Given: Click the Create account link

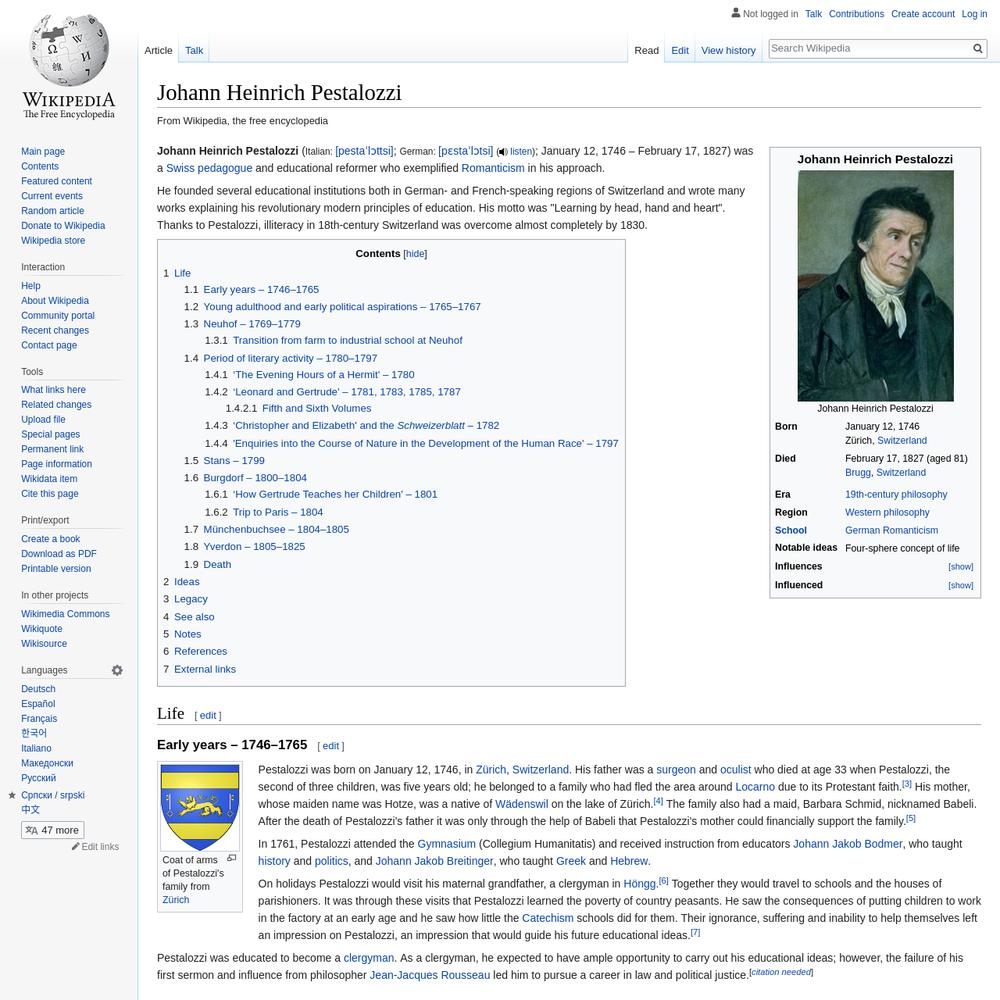Looking at the screenshot, I should point(923,14).
